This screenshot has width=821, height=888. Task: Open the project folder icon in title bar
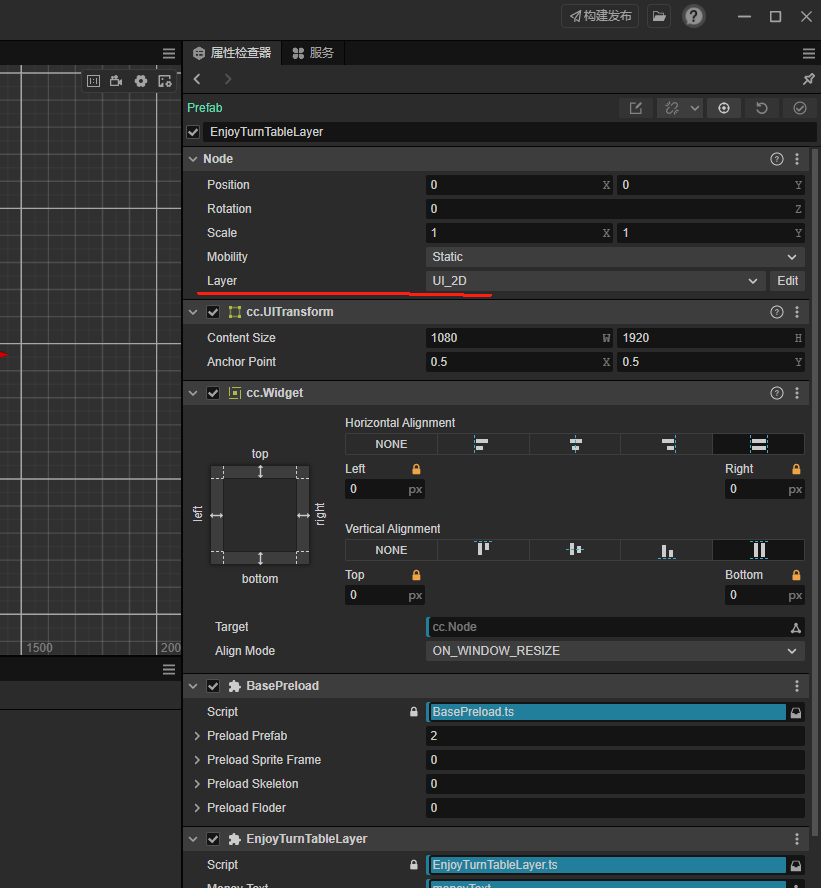[x=658, y=16]
